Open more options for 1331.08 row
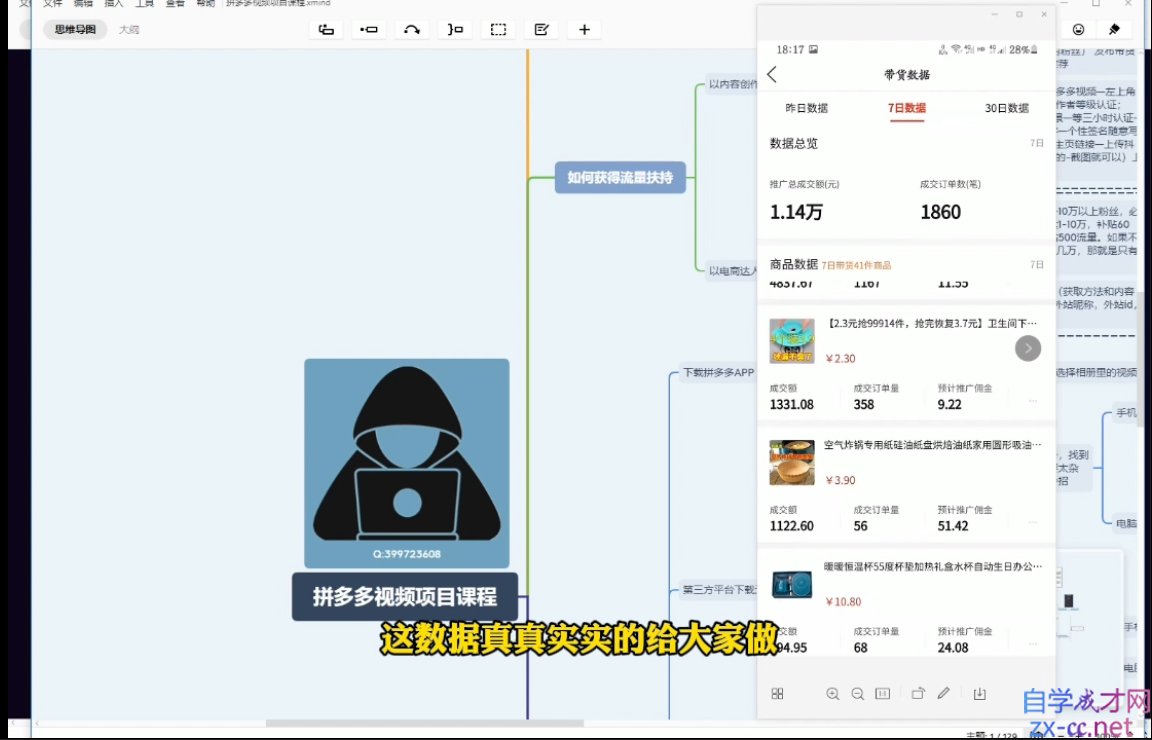The width and height of the screenshot is (1152, 740). click(x=1033, y=400)
